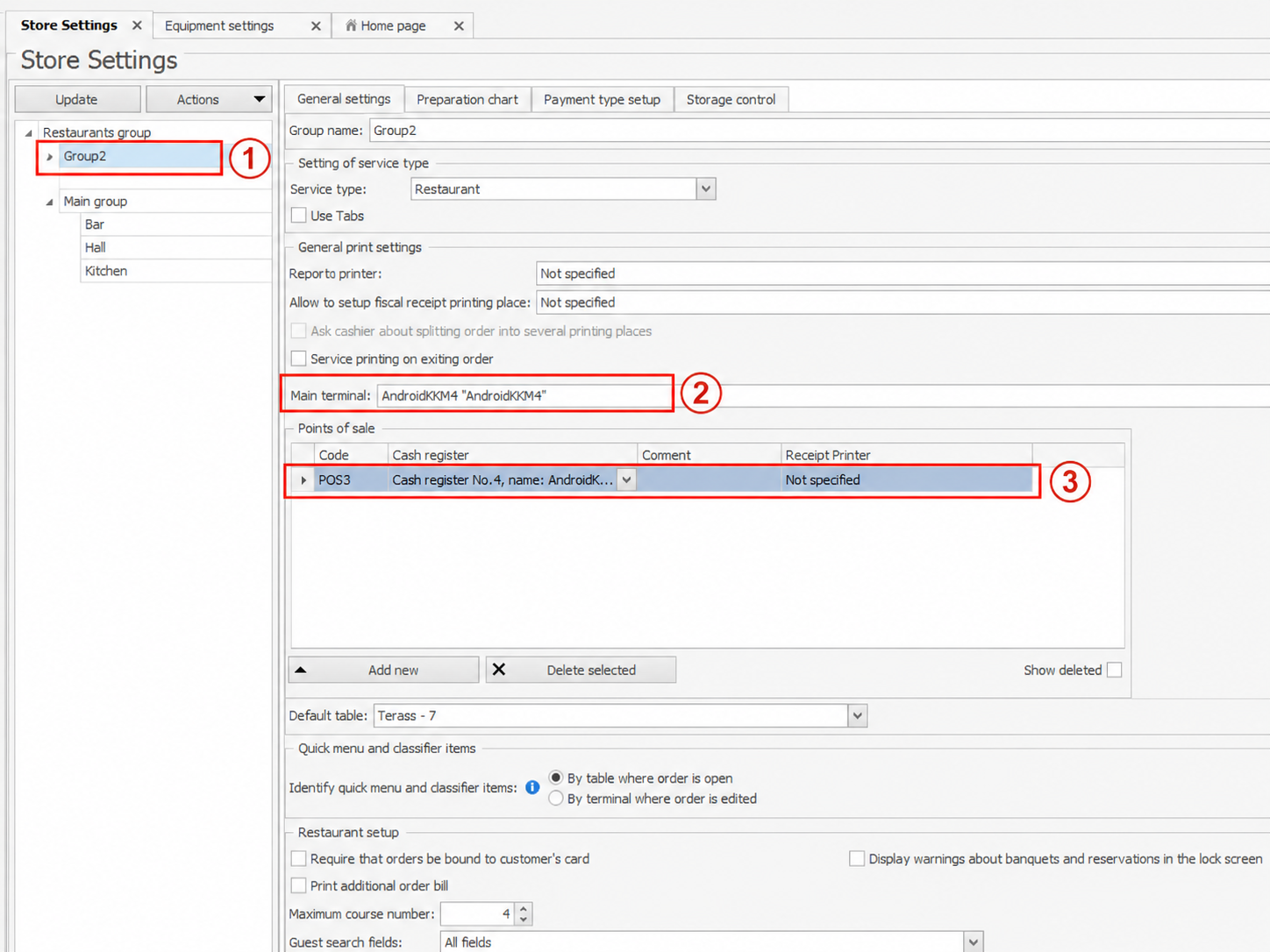Click the Maximum course number field

tap(477, 914)
